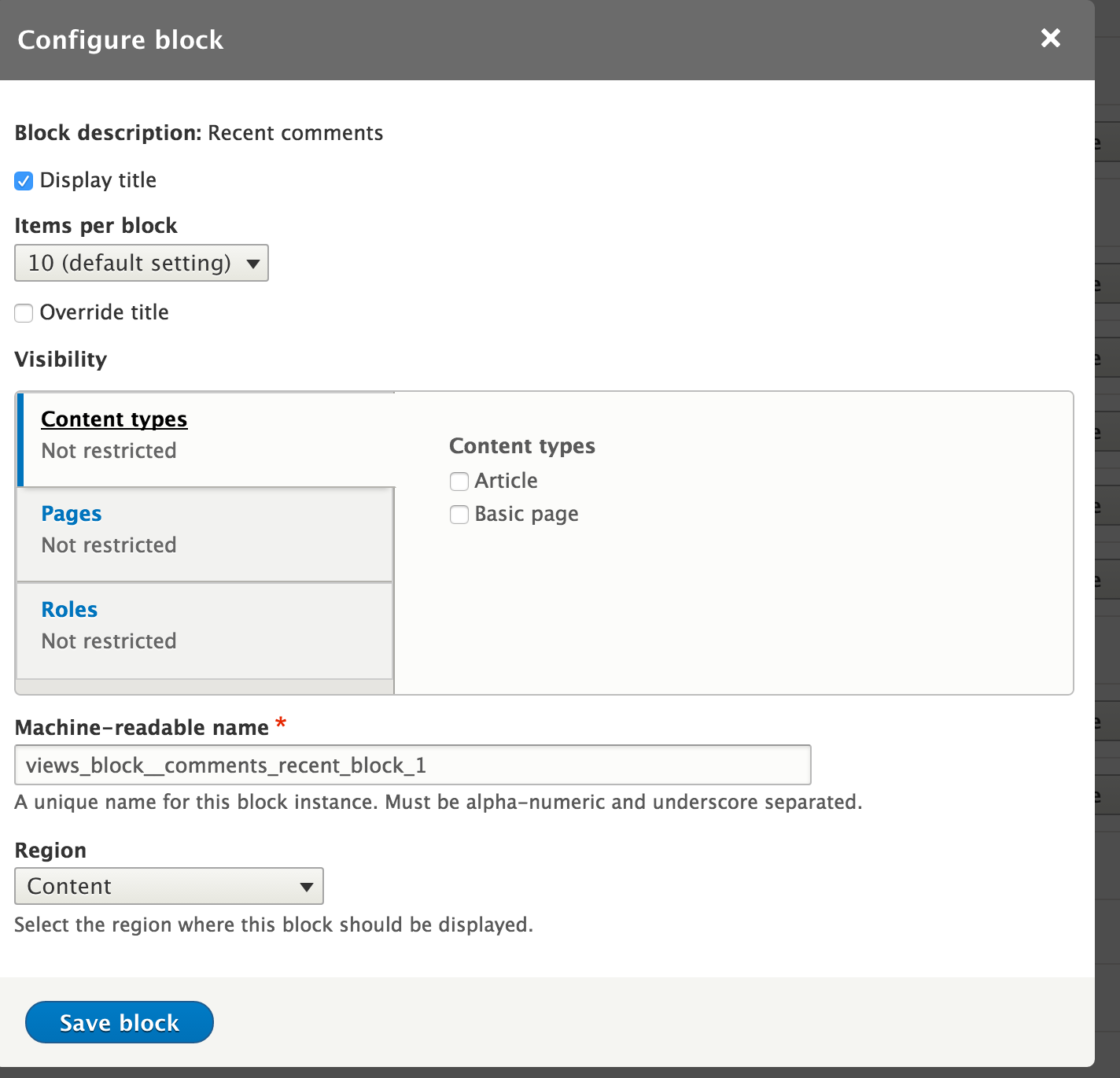1120x1078 pixels.
Task: Click the unique name help text
Action: (x=439, y=803)
